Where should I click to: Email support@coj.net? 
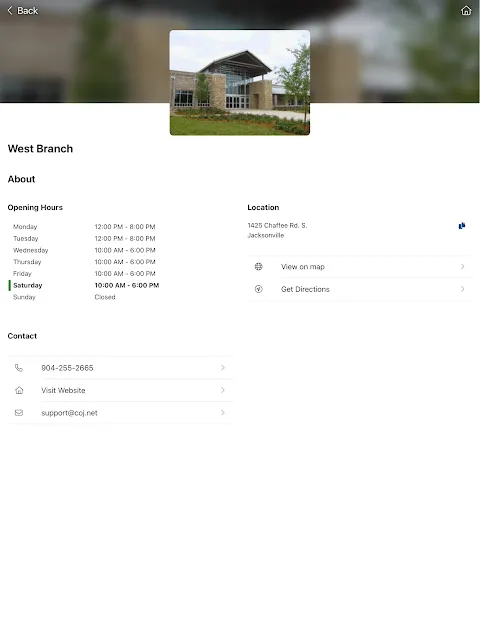click(69, 413)
